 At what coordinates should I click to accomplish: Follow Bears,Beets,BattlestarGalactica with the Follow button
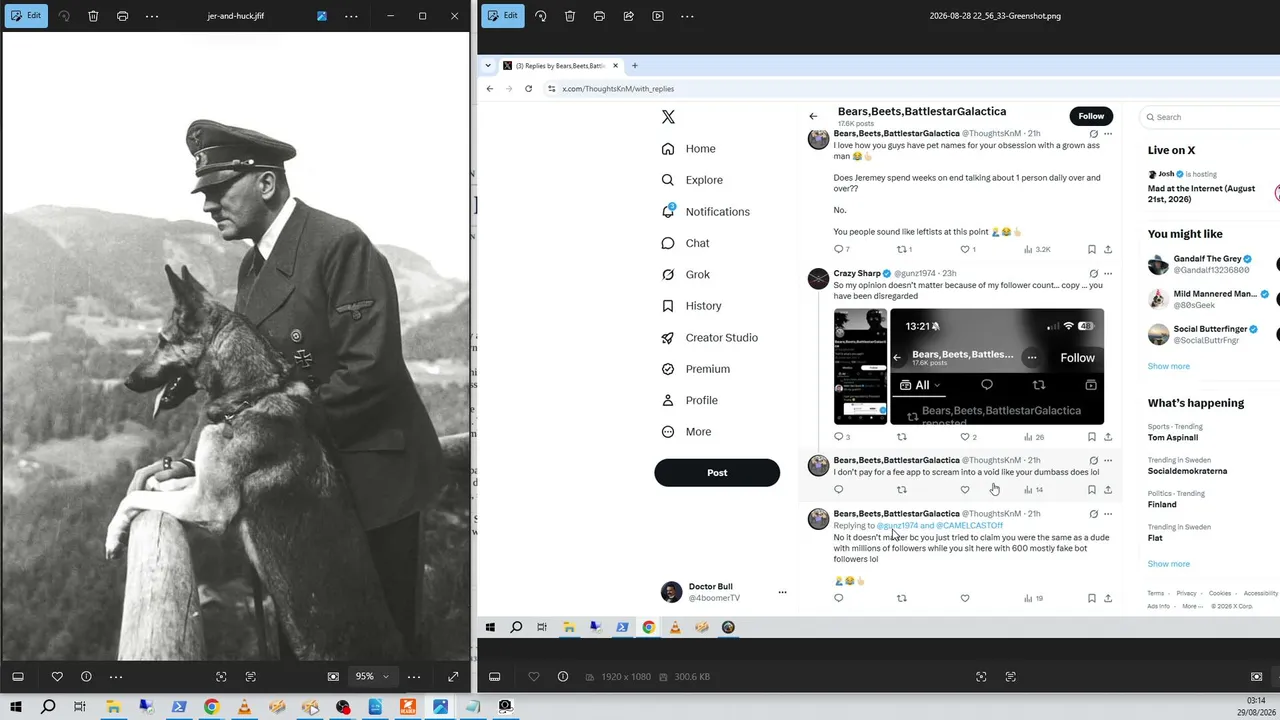point(1091,116)
